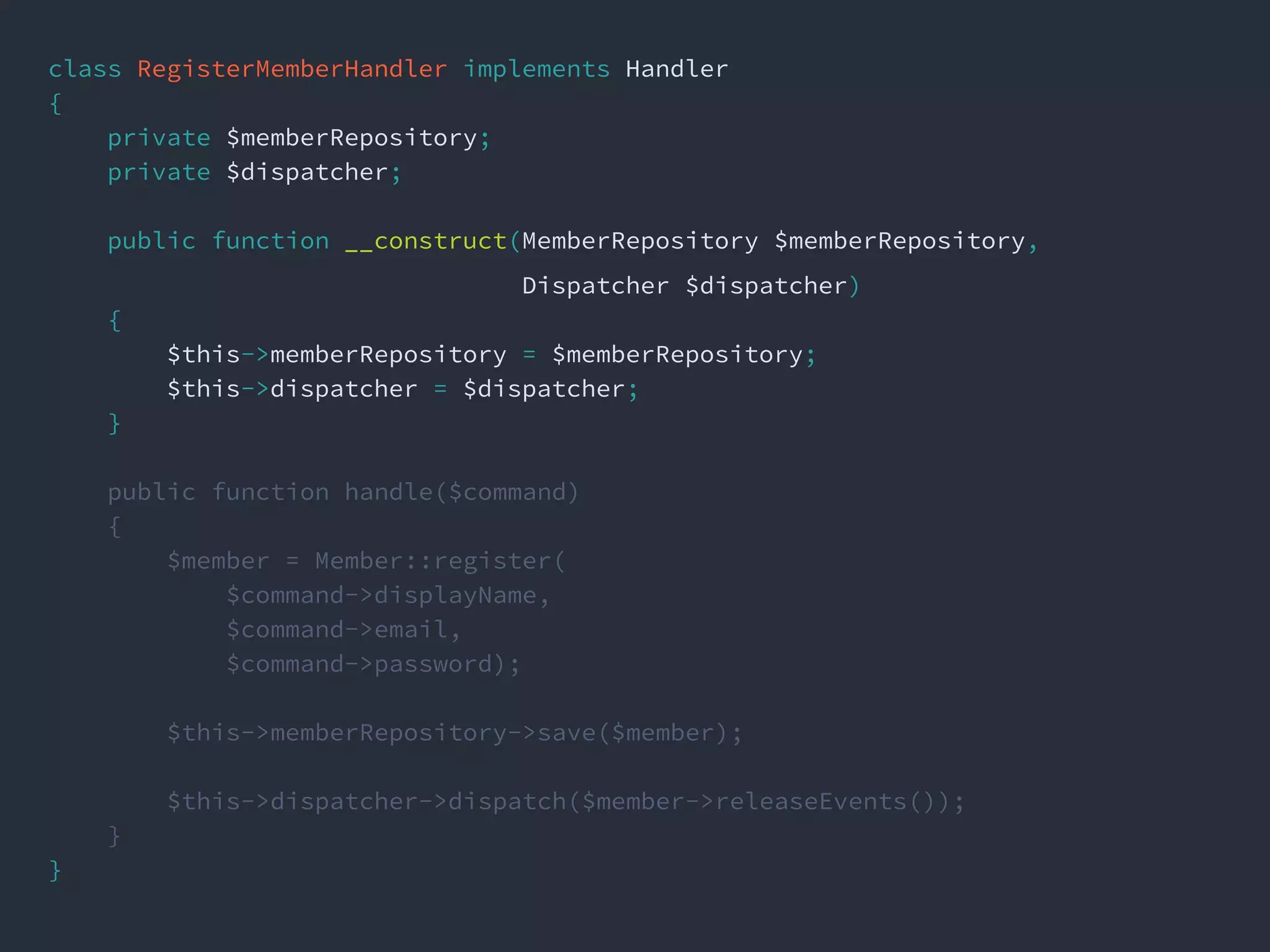Viewport: 1270px width, 952px height.
Task: Click the Dispatcher type hint in the constructor
Action: click(x=595, y=286)
